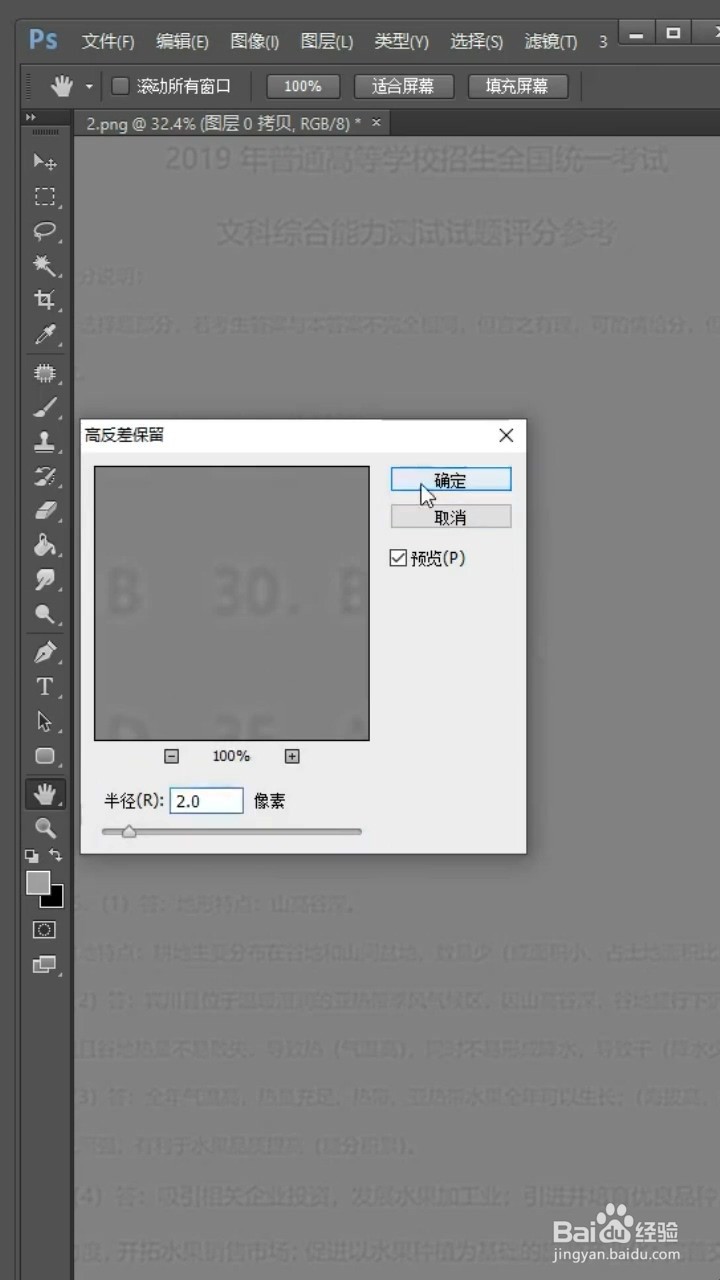The image size is (720, 1280).
Task: Select the Spot Healing Brush tool
Action: point(44,373)
